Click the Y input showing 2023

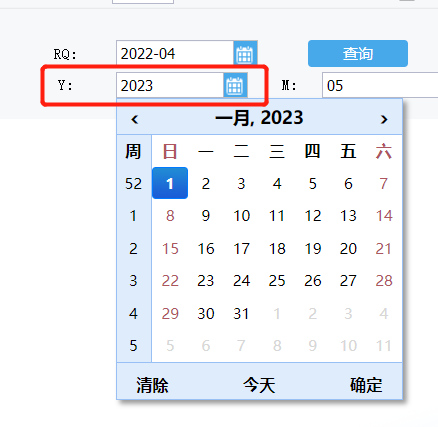(170, 85)
